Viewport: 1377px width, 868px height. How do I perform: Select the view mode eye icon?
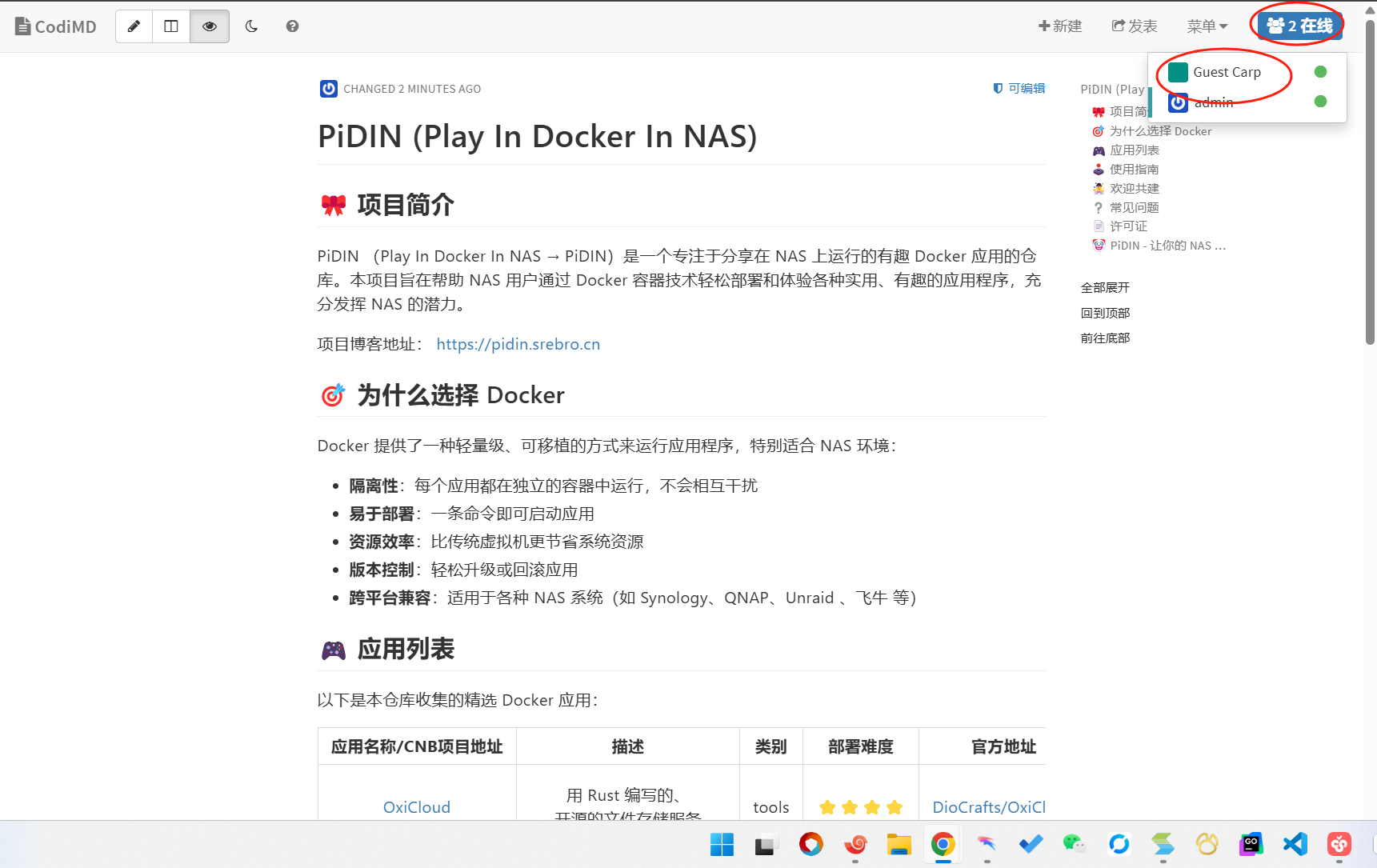tap(210, 26)
